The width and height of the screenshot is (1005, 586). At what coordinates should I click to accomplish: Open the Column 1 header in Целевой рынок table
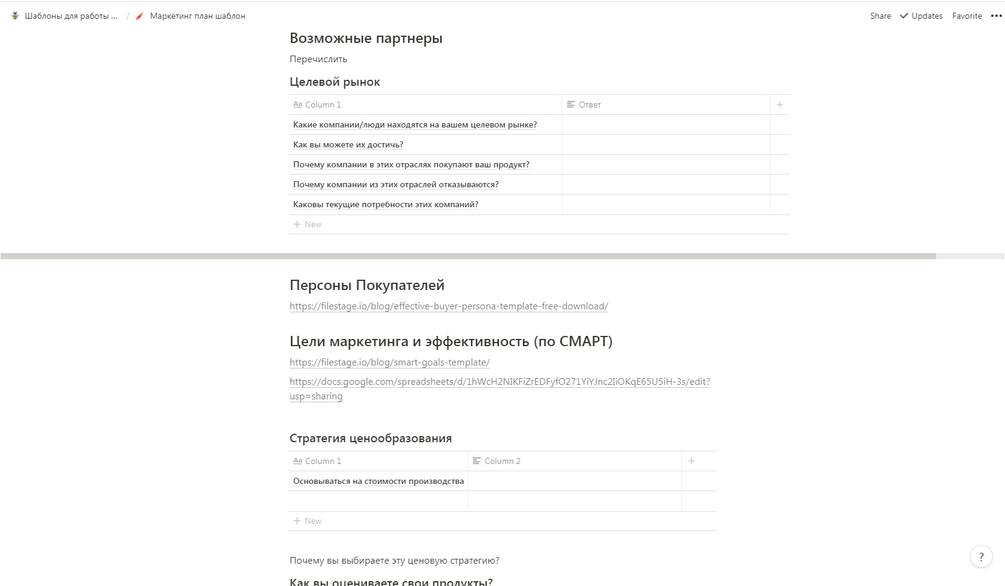(425, 105)
